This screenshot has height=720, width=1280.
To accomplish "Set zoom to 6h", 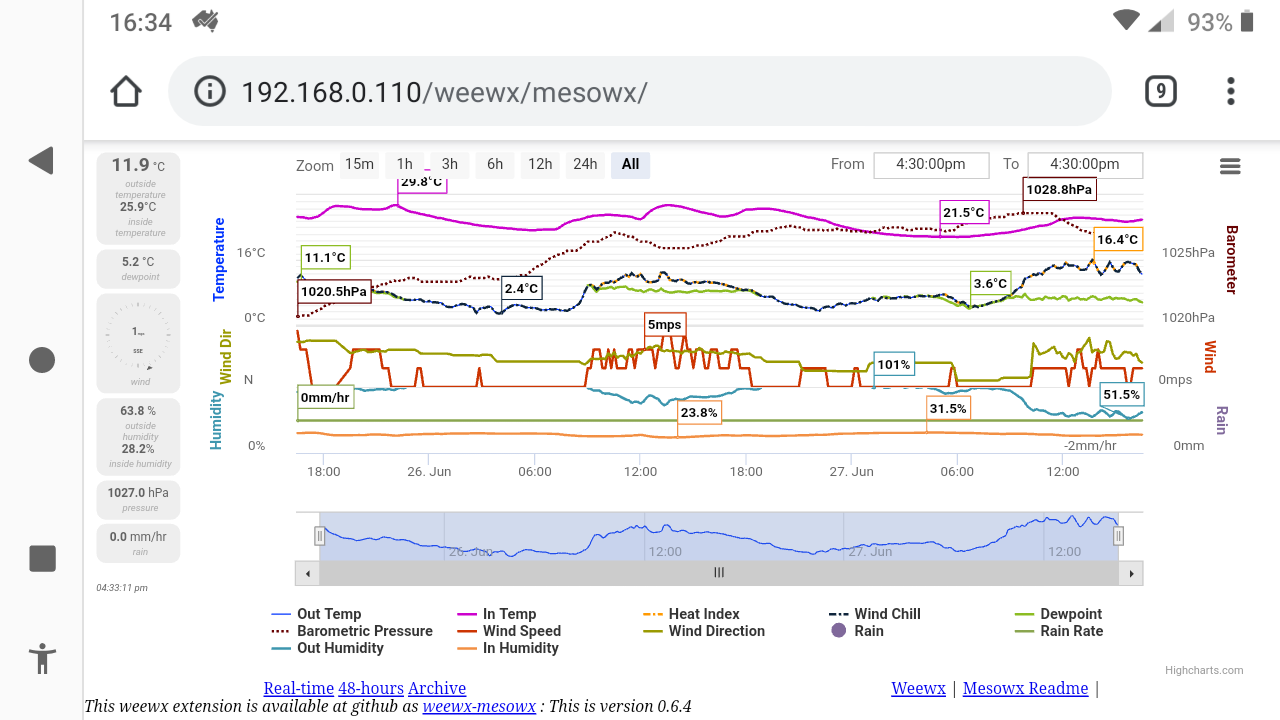I will pyautogui.click(x=495, y=165).
